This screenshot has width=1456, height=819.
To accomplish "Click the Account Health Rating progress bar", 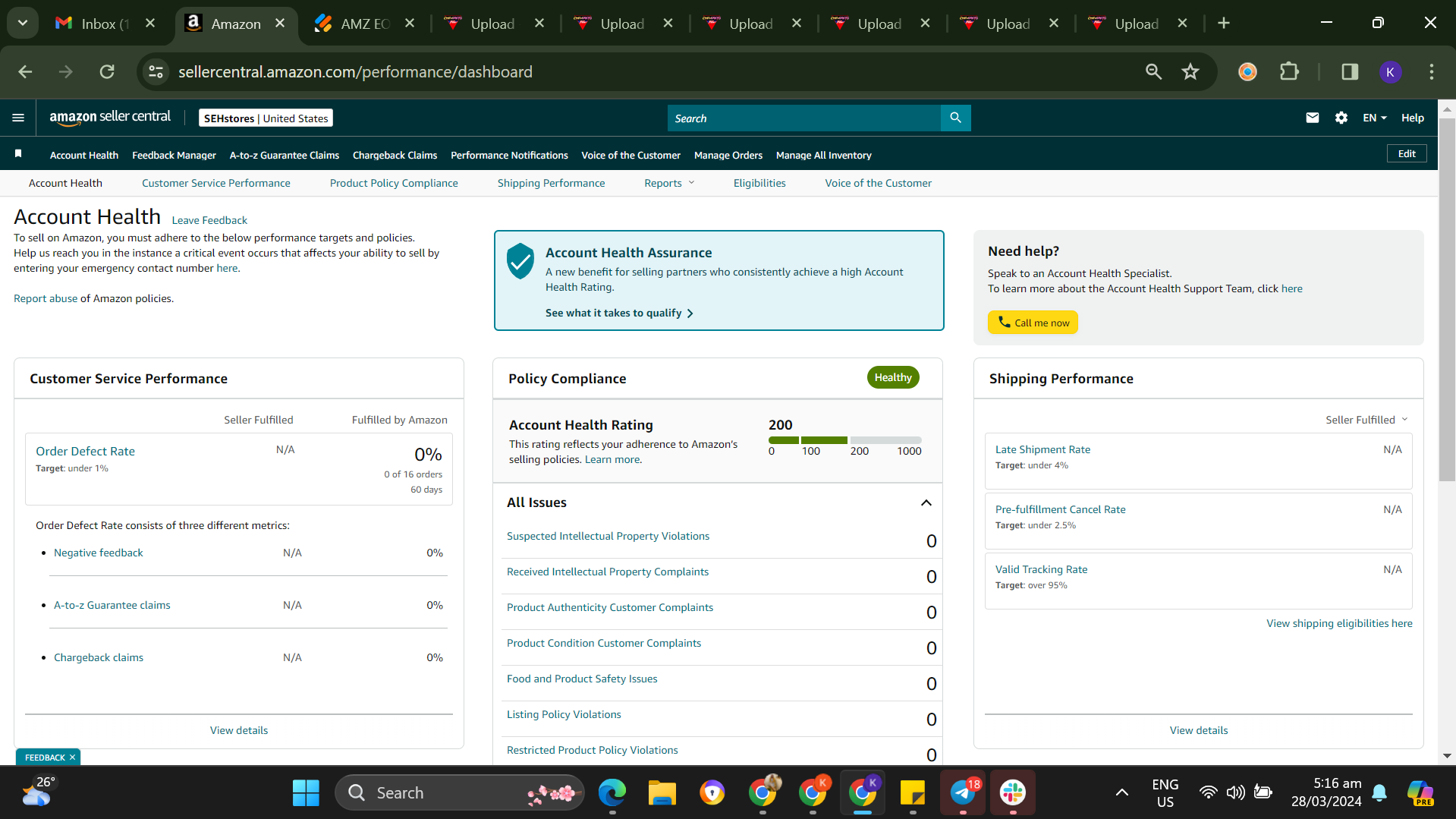I will 844,440.
